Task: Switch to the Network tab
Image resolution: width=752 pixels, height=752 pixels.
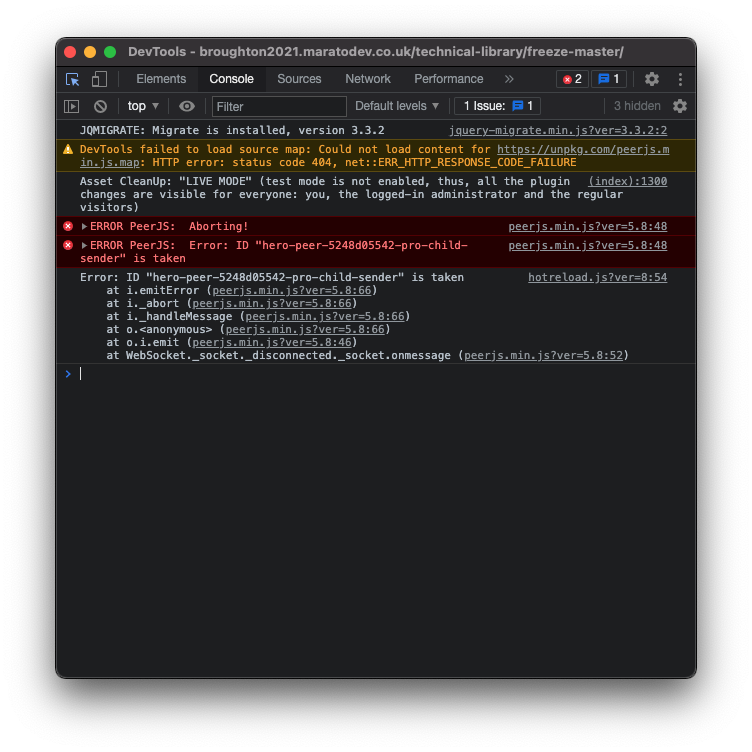Action: (x=368, y=79)
